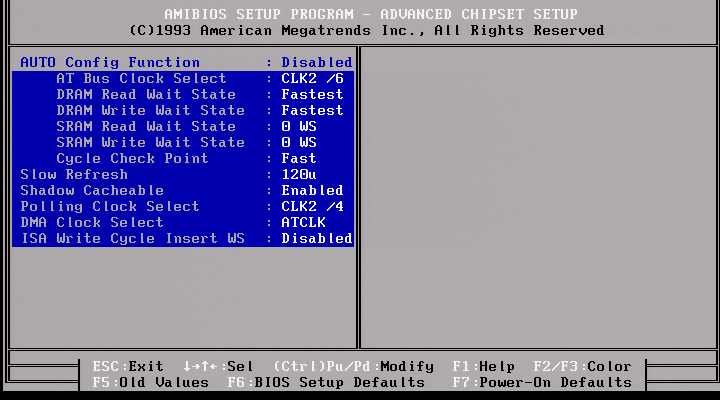Select the Shadow Cacheable setting label
720x400 pixels.
pyautogui.click(x=92, y=190)
